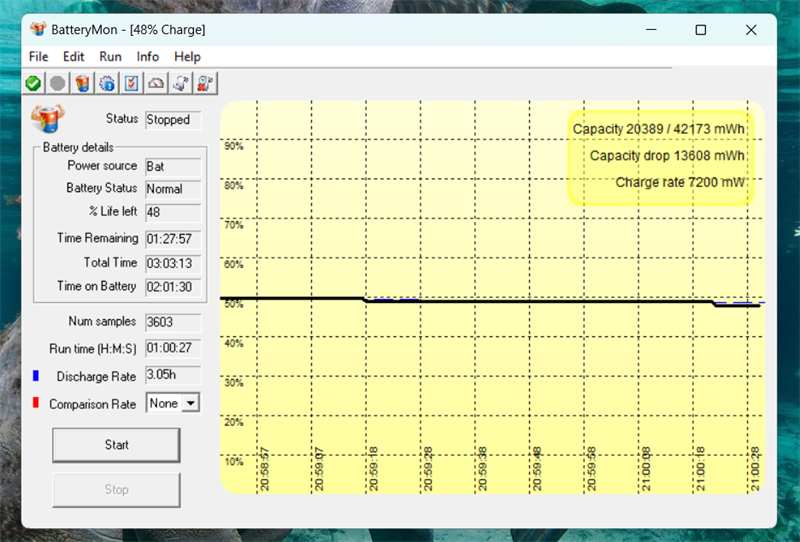Click the Battery Status field showing Normal
This screenshot has width=800, height=542.
click(x=173, y=189)
